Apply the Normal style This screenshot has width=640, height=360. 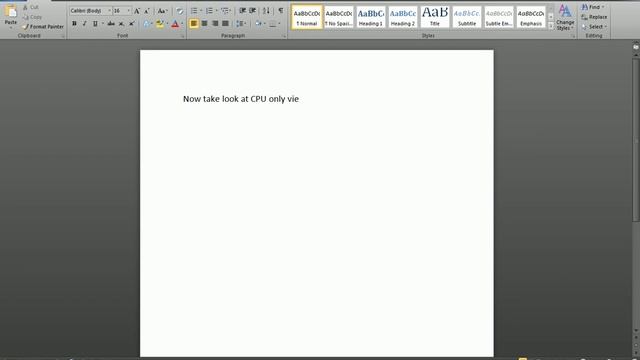coord(307,17)
